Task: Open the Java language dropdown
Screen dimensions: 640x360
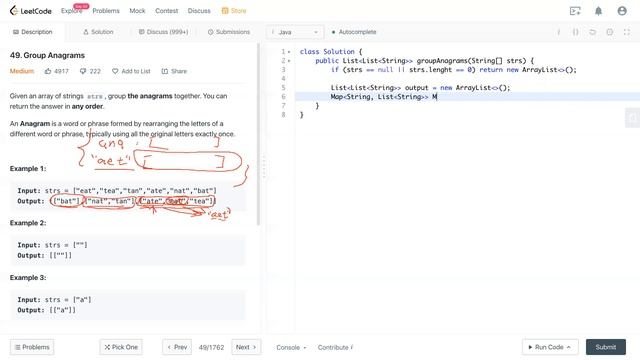Action: point(295,32)
